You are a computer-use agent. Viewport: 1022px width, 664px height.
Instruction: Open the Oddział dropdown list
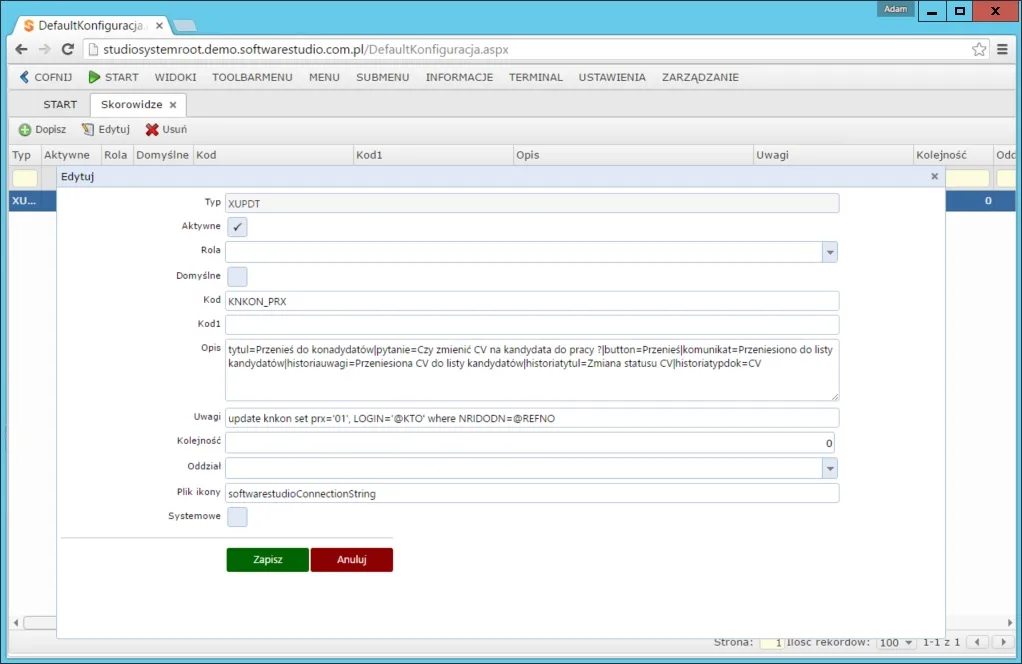coord(830,469)
